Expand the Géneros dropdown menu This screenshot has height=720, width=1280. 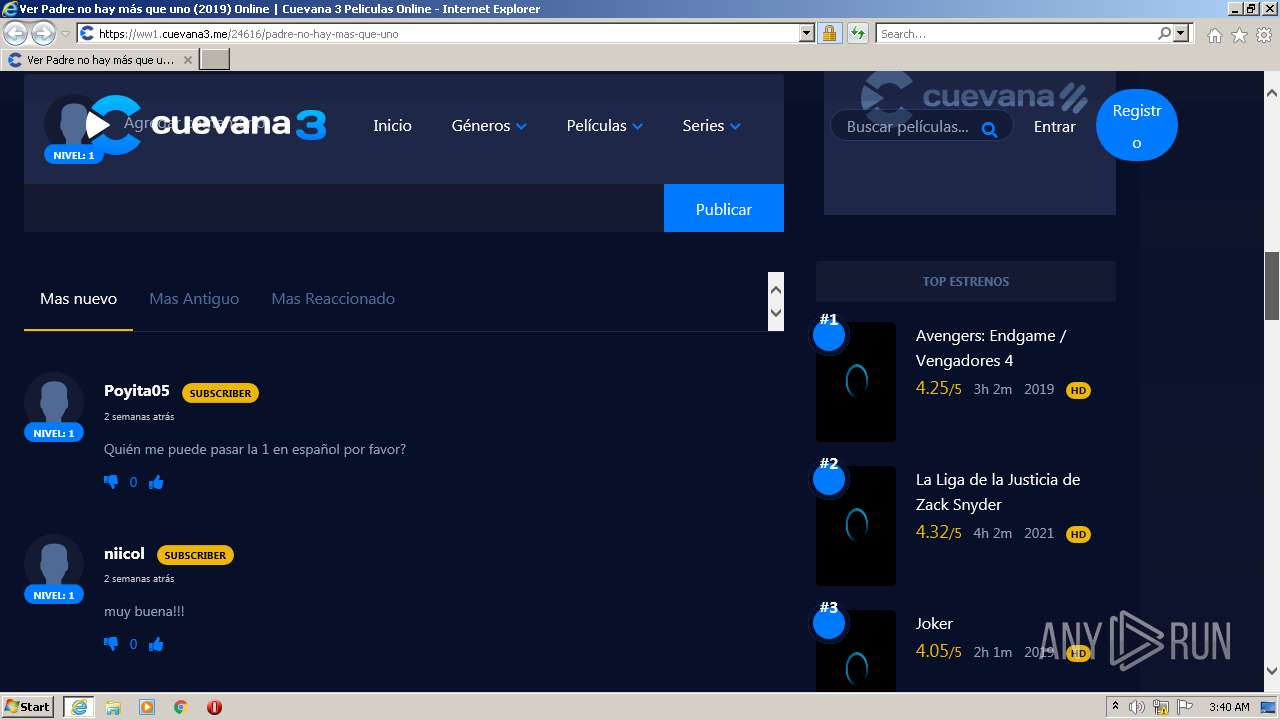coord(489,126)
